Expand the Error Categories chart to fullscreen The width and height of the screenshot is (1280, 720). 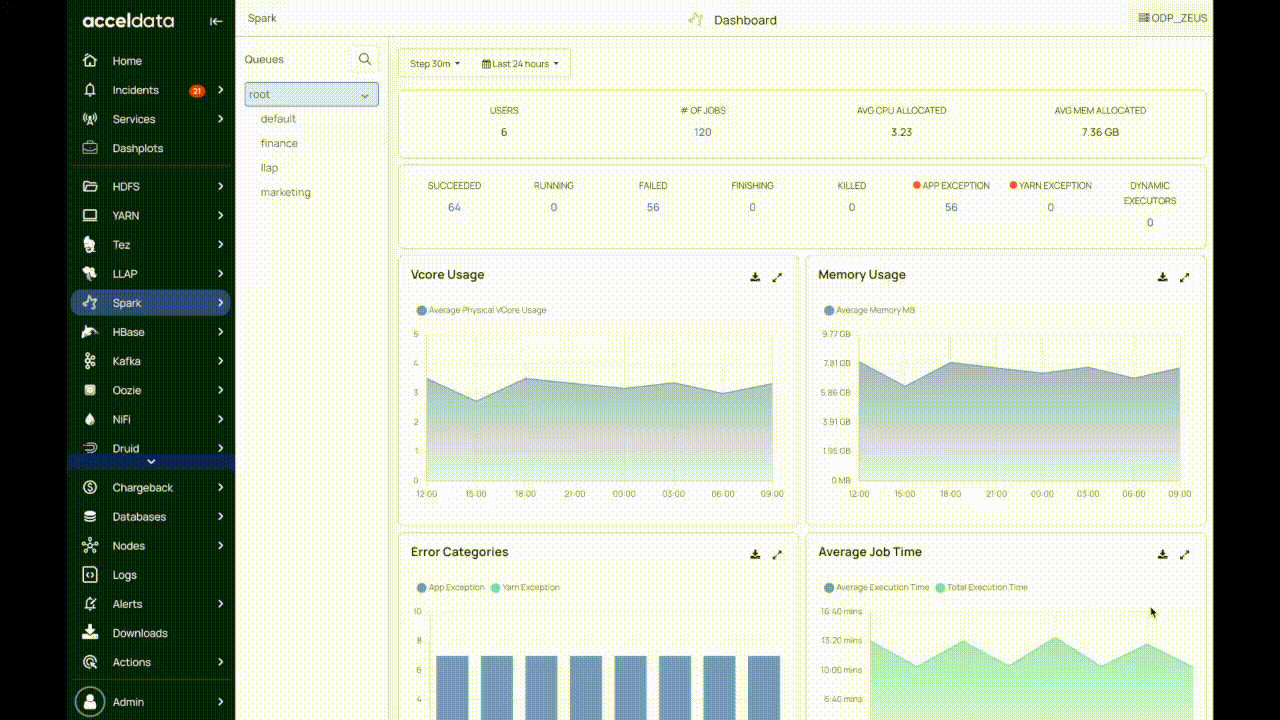(777, 554)
